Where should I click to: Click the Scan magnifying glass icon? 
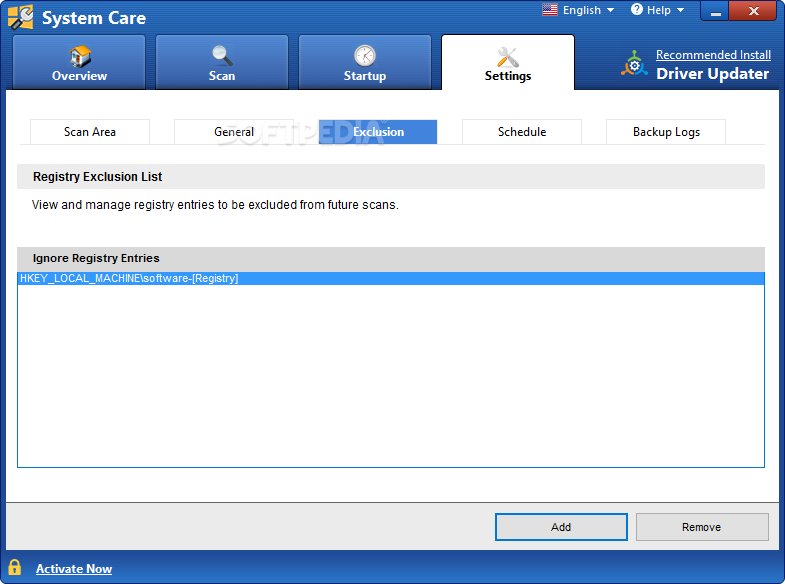point(222,56)
